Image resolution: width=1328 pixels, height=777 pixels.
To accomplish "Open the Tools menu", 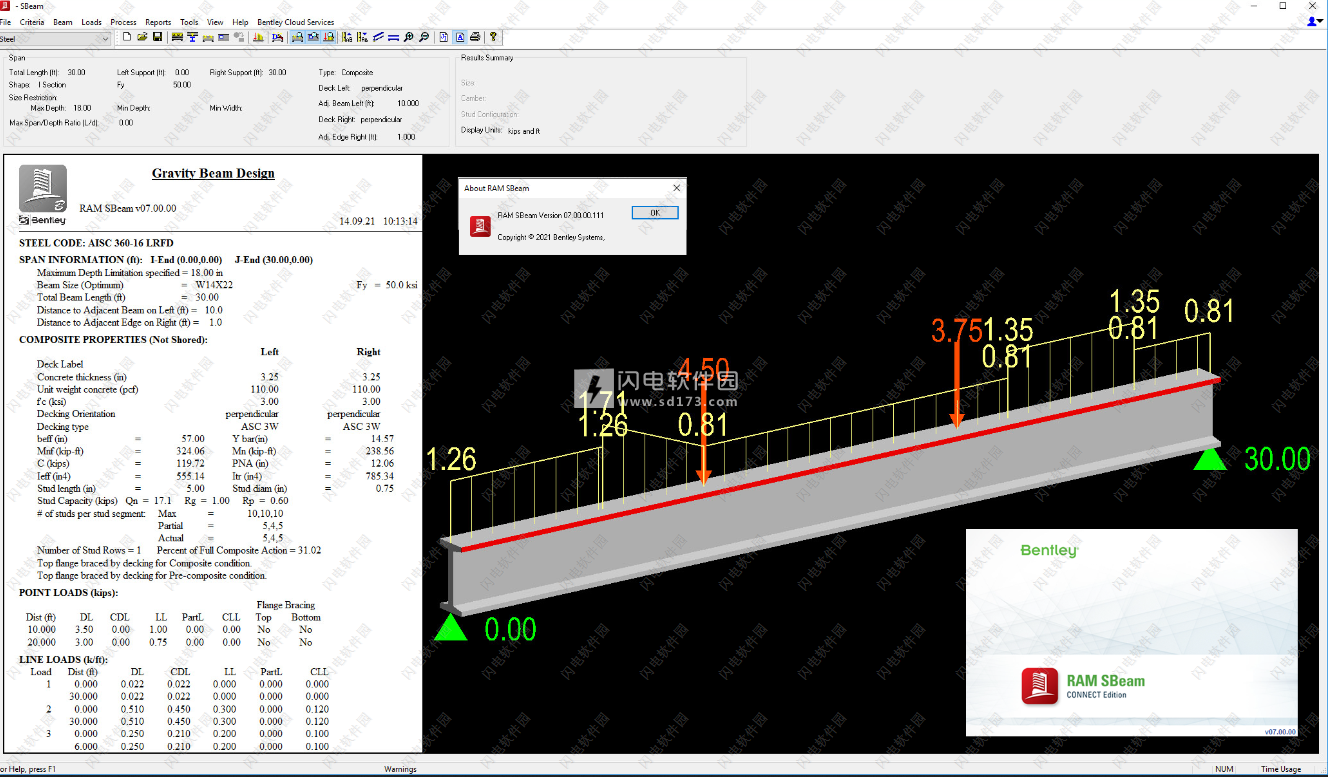I will coord(189,22).
